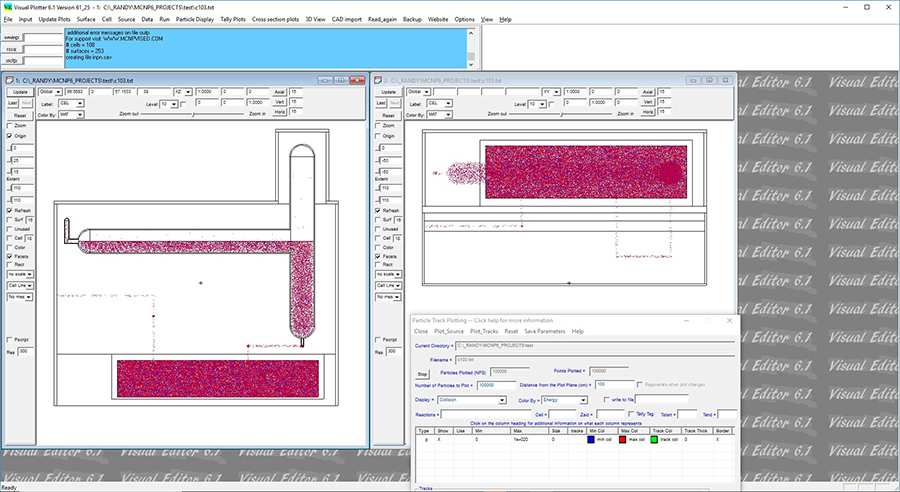Screen dimensions: 900x492
Task: Click the swinp button in top panel
Action: pyautogui.click(x=11, y=37)
